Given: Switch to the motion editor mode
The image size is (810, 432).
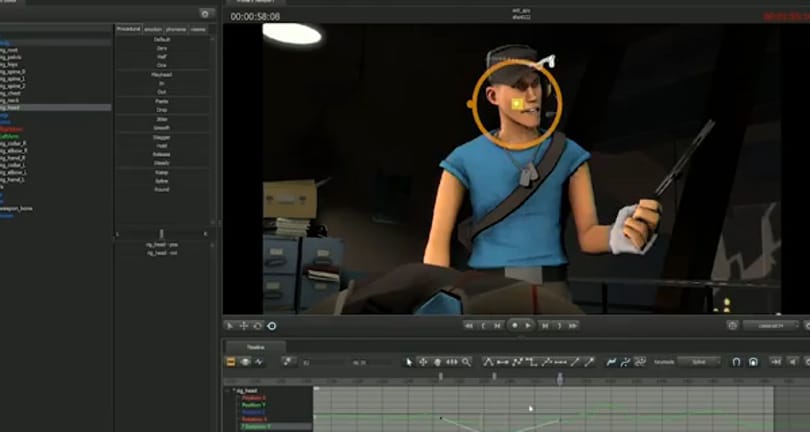Looking at the screenshot, I should (245, 362).
